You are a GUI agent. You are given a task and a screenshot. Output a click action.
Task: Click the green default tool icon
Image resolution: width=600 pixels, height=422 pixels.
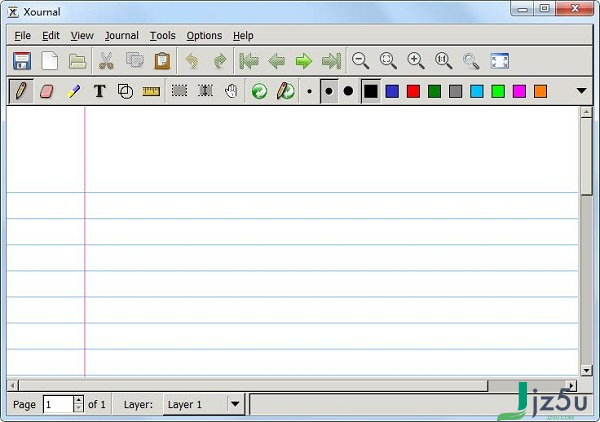pyautogui.click(x=259, y=91)
